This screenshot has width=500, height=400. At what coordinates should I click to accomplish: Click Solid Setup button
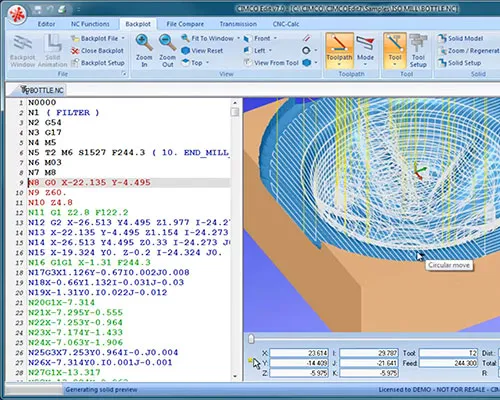[x=460, y=63]
